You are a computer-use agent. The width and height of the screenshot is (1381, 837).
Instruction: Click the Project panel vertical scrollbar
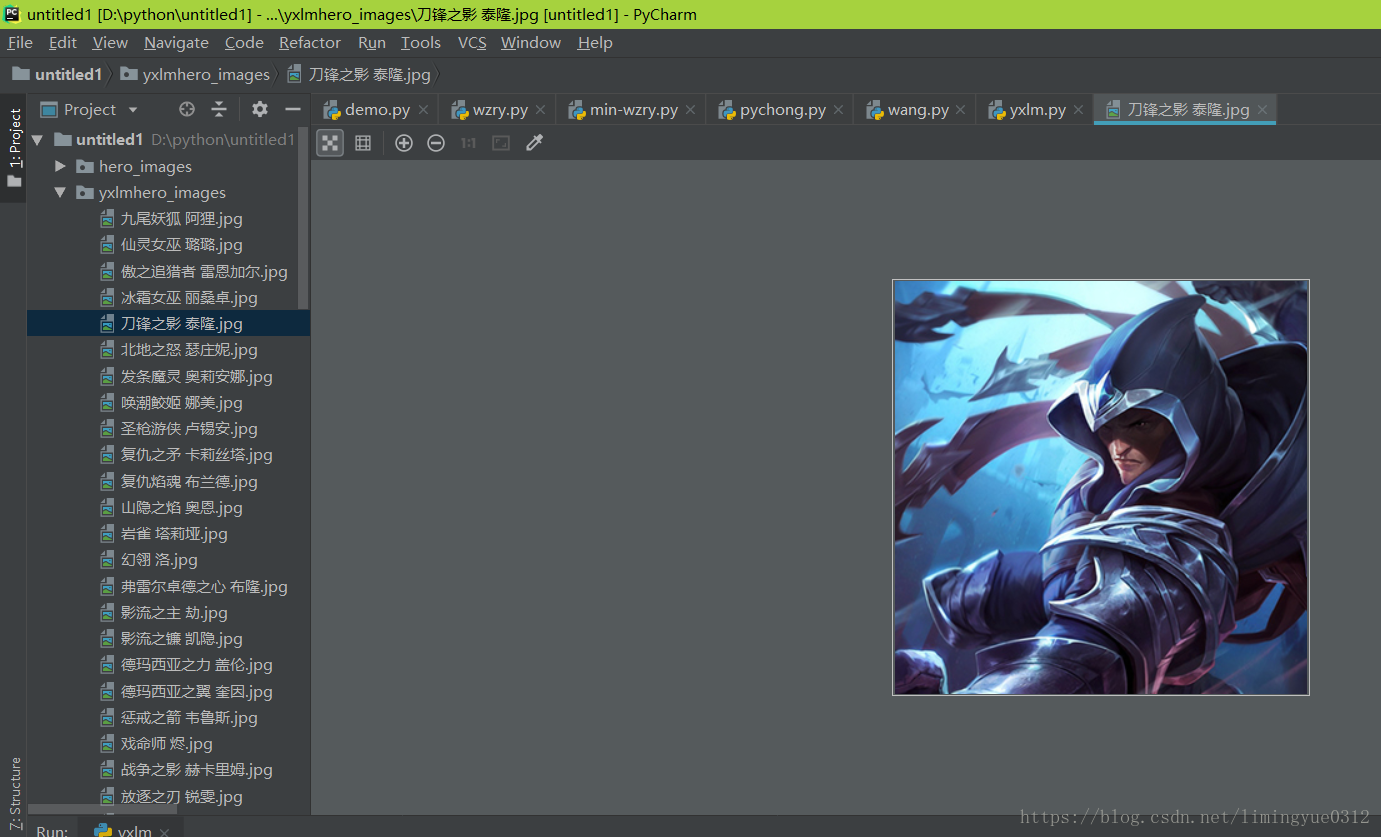click(x=303, y=217)
